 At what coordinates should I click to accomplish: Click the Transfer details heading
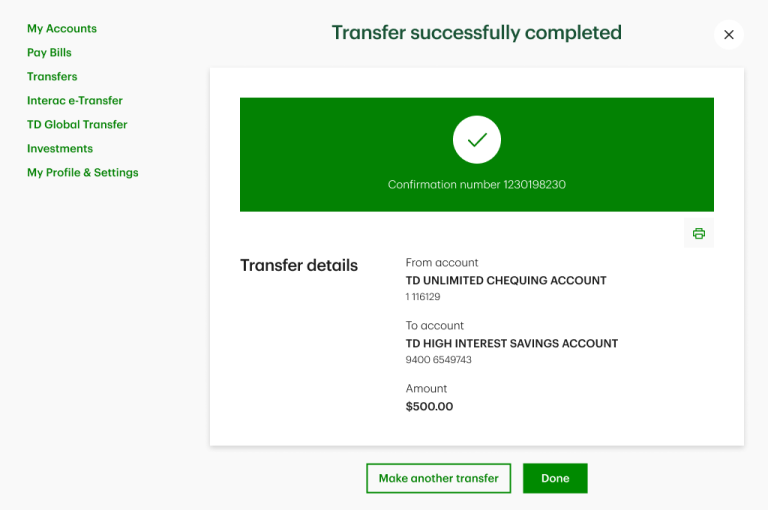pyautogui.click(x=299, y=265)
